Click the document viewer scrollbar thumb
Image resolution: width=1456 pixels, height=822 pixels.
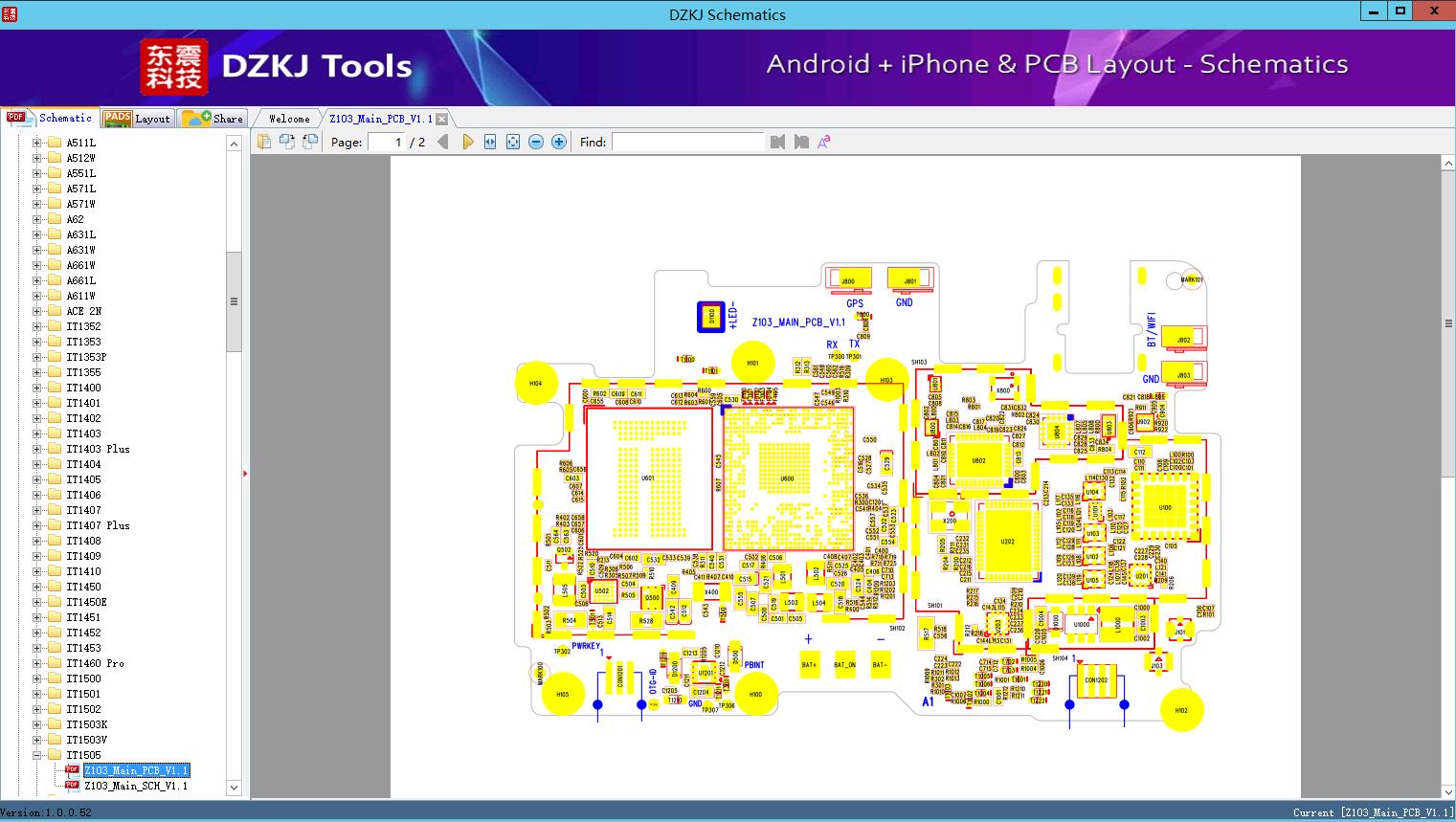[x=1448, y=322]
